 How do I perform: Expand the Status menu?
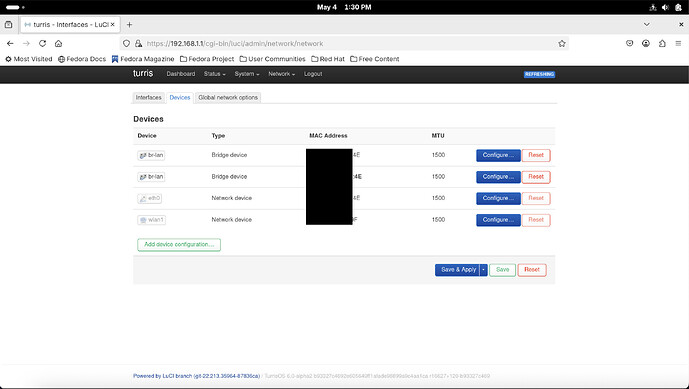[x=214, y=74]
